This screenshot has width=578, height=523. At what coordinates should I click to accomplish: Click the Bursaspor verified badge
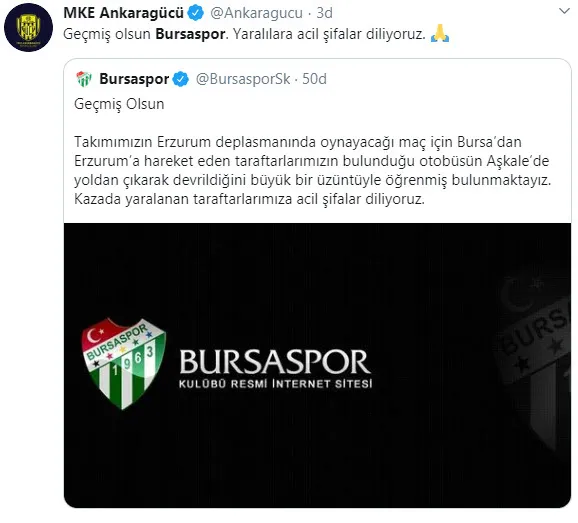click(x=181, y=79)
